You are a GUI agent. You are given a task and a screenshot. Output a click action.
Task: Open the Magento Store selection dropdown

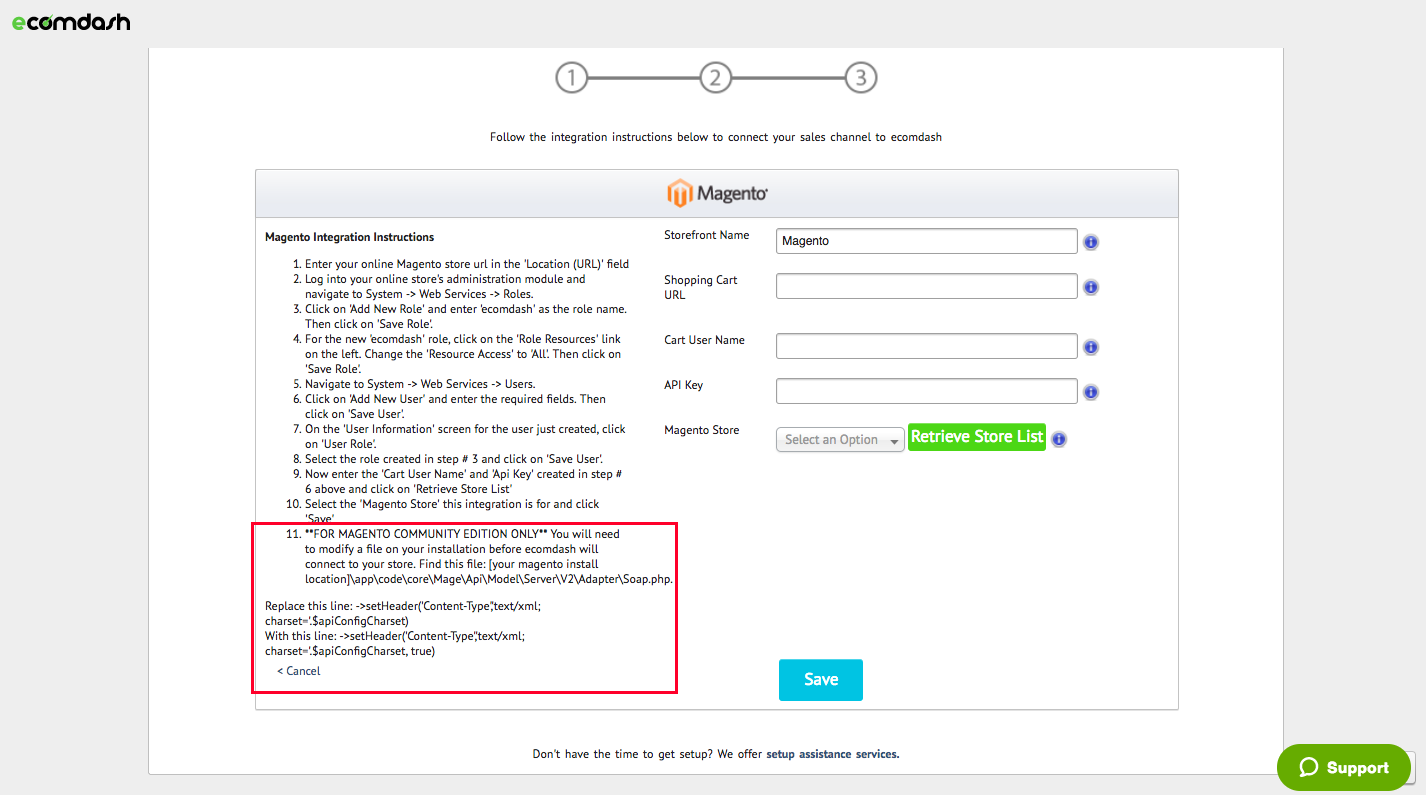tap(840, 439)
